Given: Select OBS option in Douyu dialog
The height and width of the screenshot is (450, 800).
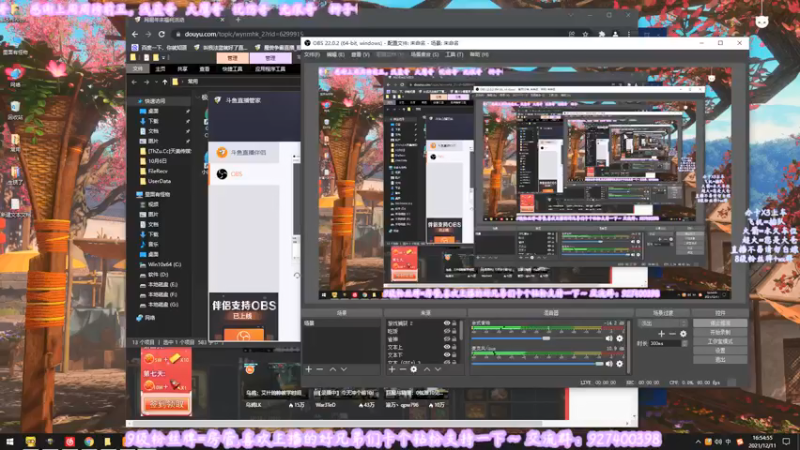Looking at the screenshot, I should (244, 174).
